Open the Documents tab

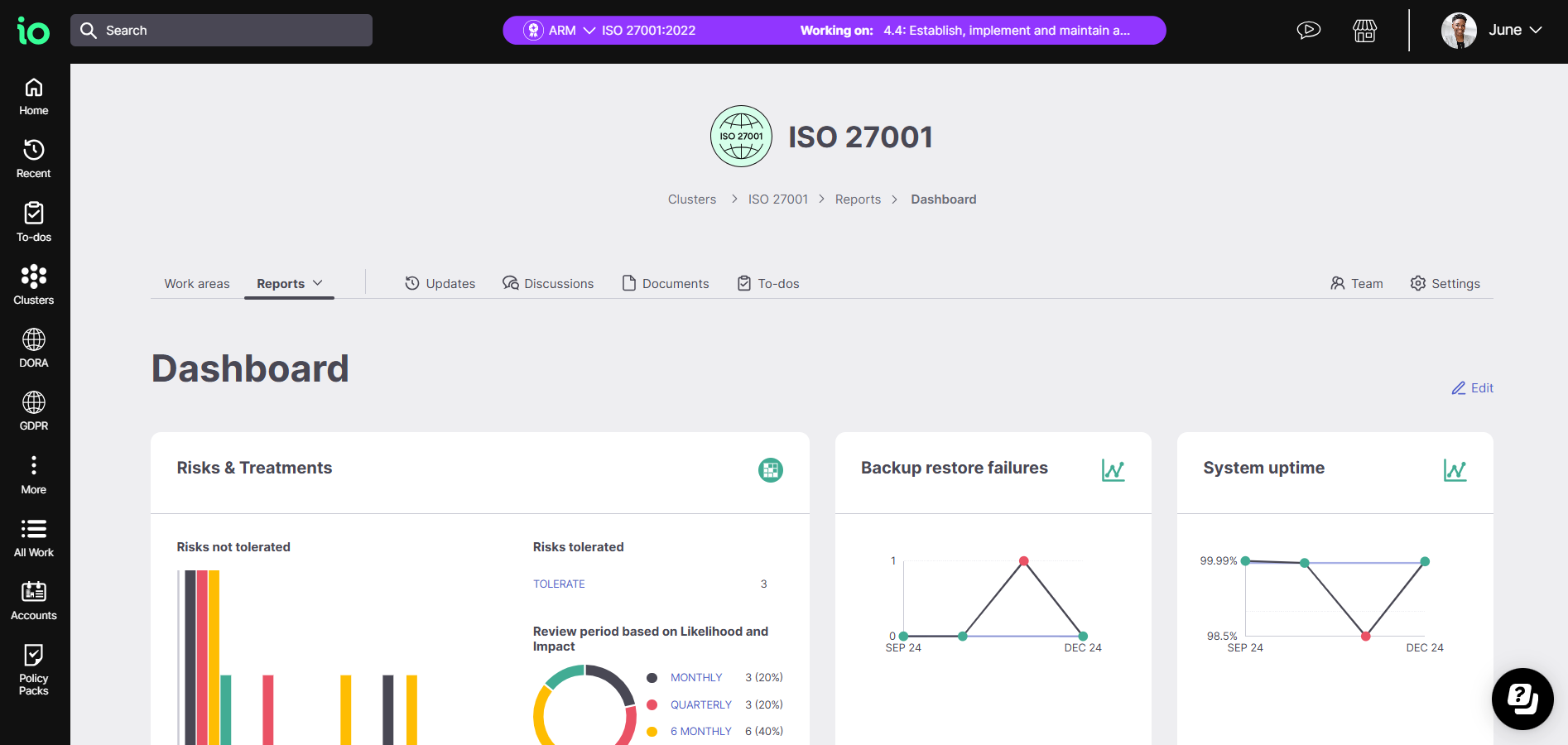pos(666,283)
